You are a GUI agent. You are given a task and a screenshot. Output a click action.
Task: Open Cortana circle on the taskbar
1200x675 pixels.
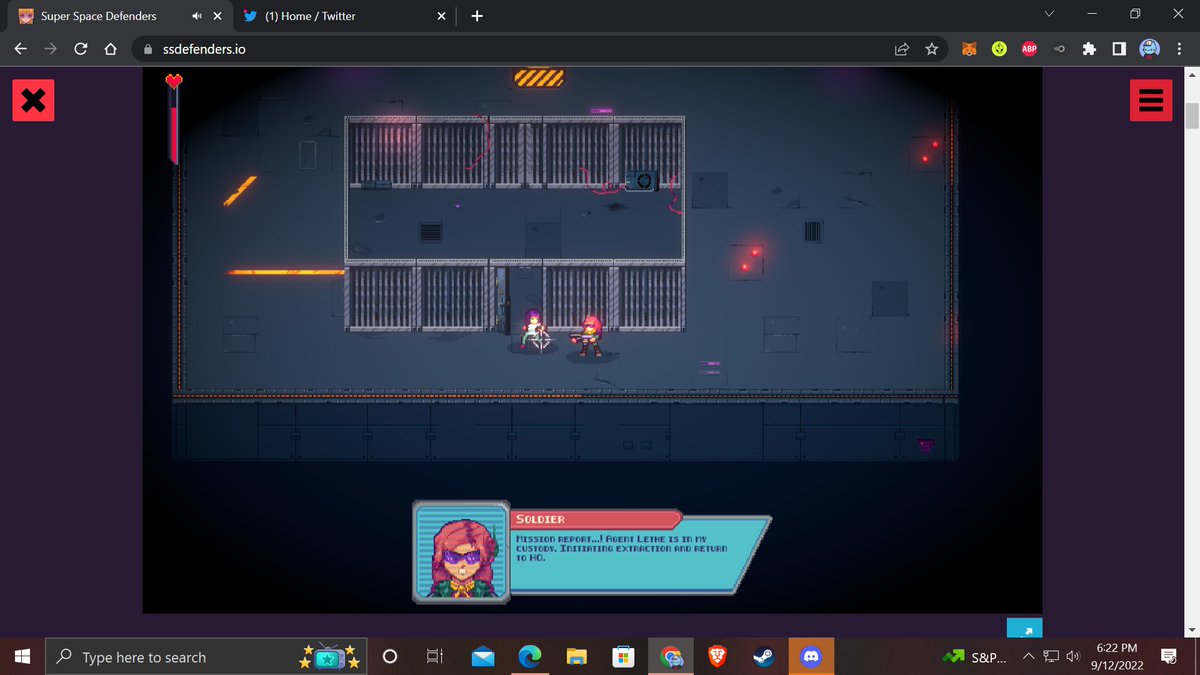tap(391, 657)
